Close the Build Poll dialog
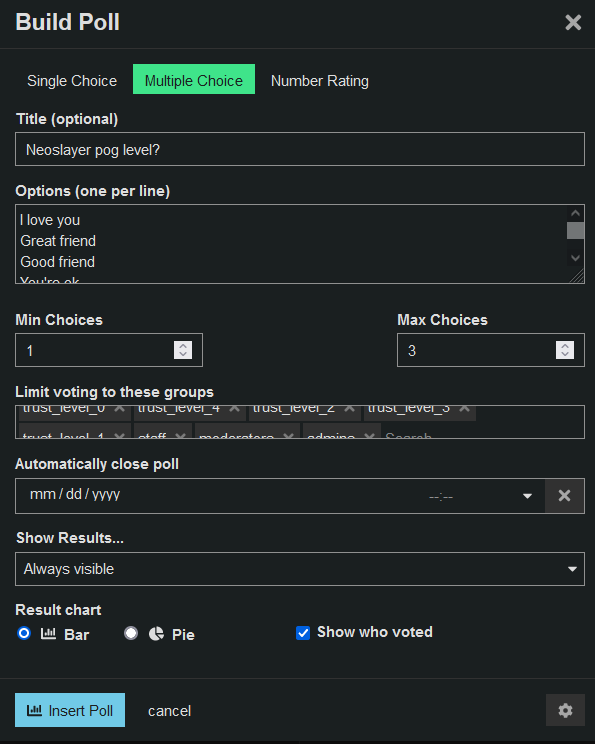This screenshot has width=595, height=744. [573, 22]
